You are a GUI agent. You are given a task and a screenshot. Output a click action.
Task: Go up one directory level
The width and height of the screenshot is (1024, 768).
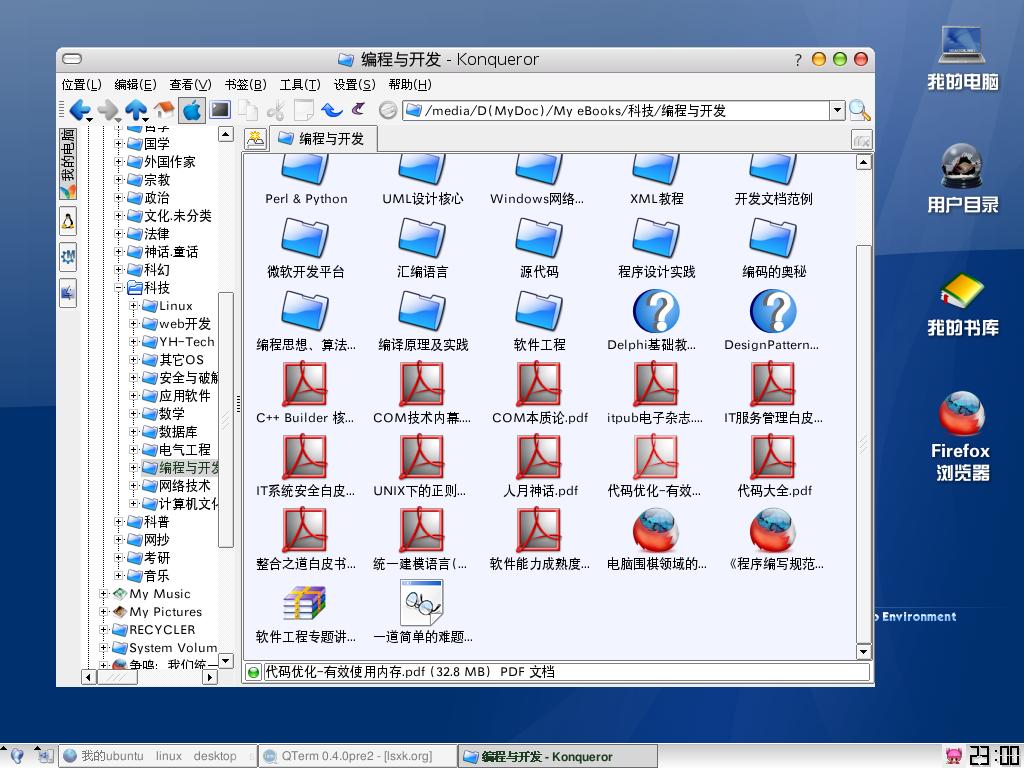point(136,110)
